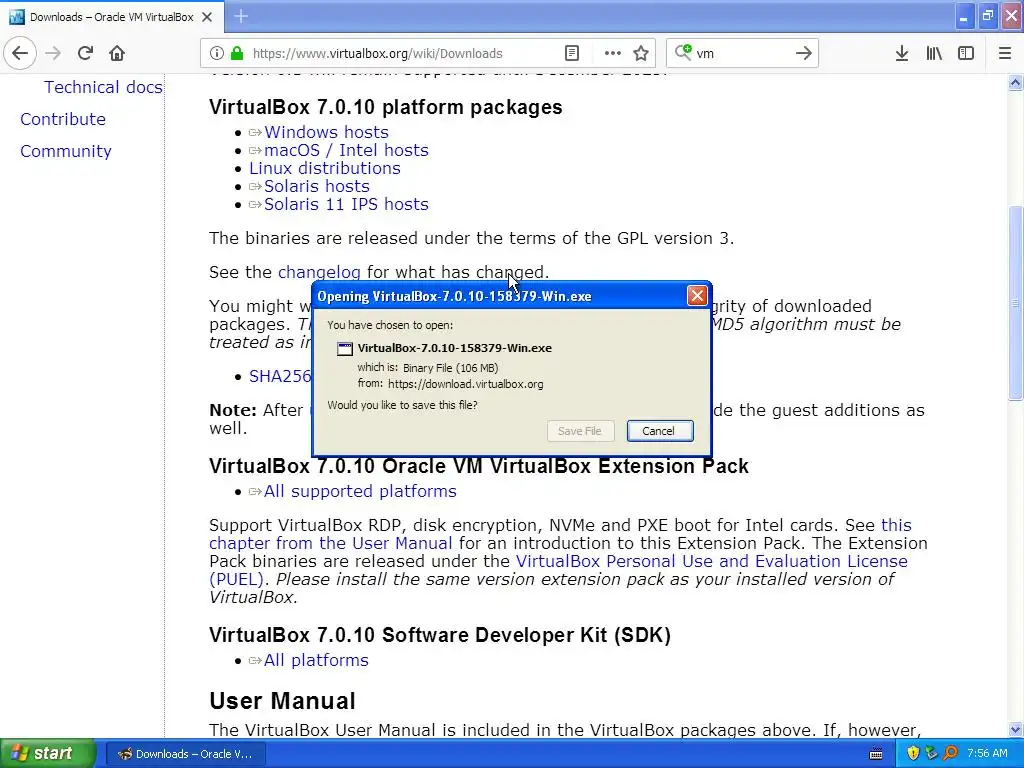The width and height of the screenshot is (1024, 768).
Task: Click the VirtualBox 7.0.10 platform packages heading
Action: coord(385,107)
